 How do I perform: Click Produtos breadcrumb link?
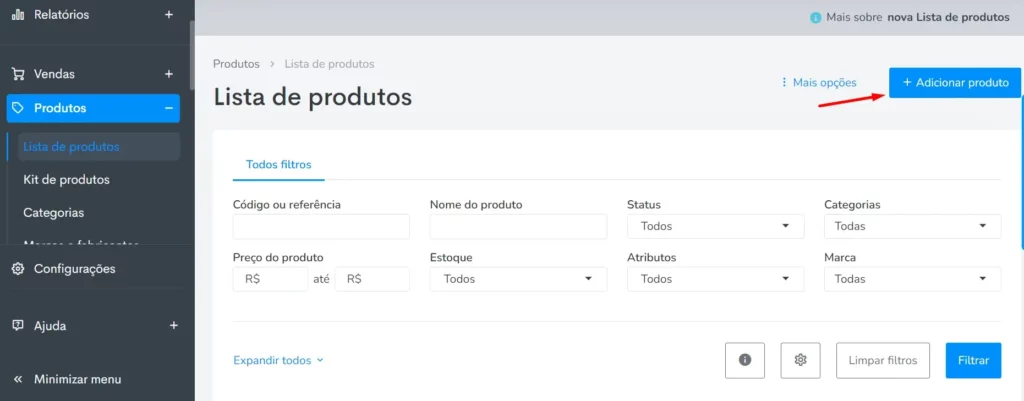pos(236,64)
